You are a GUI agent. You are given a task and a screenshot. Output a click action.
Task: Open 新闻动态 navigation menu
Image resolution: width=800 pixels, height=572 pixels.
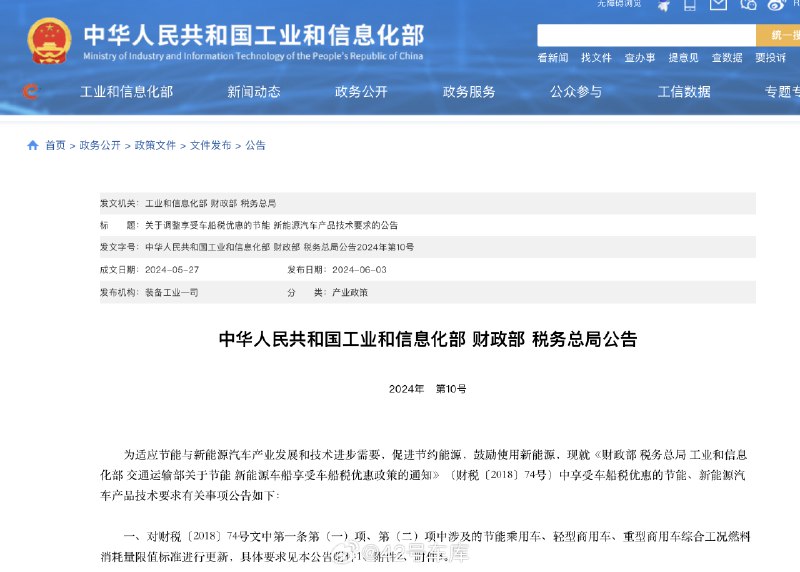tap(254, 92)
